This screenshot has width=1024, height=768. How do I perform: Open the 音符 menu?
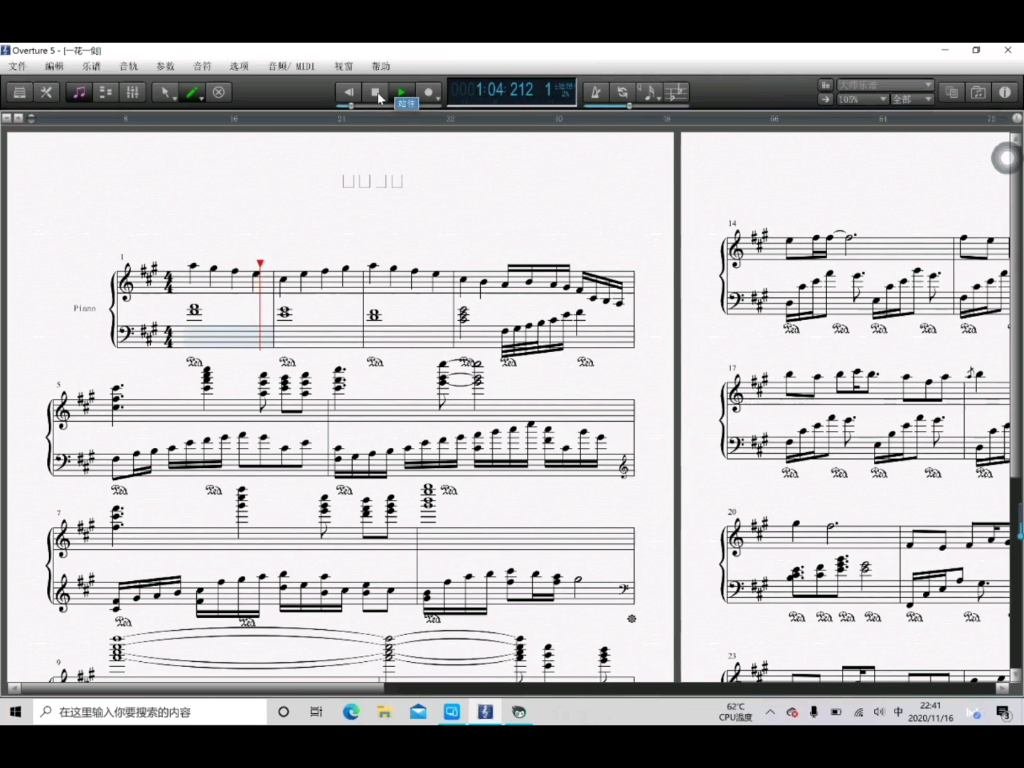tap(202, 66)
